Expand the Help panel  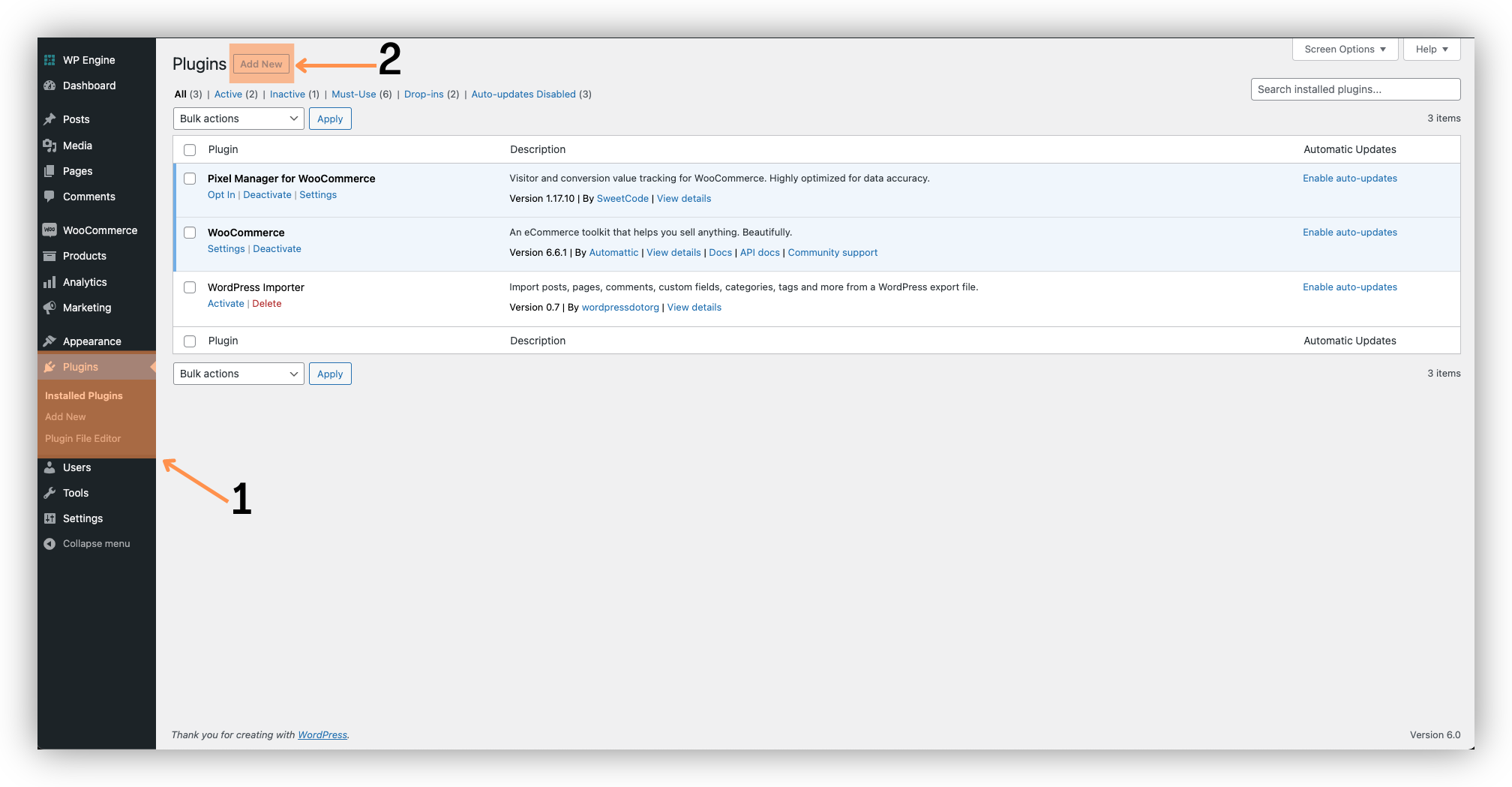pyautogui.click(x=1432, y=50)
